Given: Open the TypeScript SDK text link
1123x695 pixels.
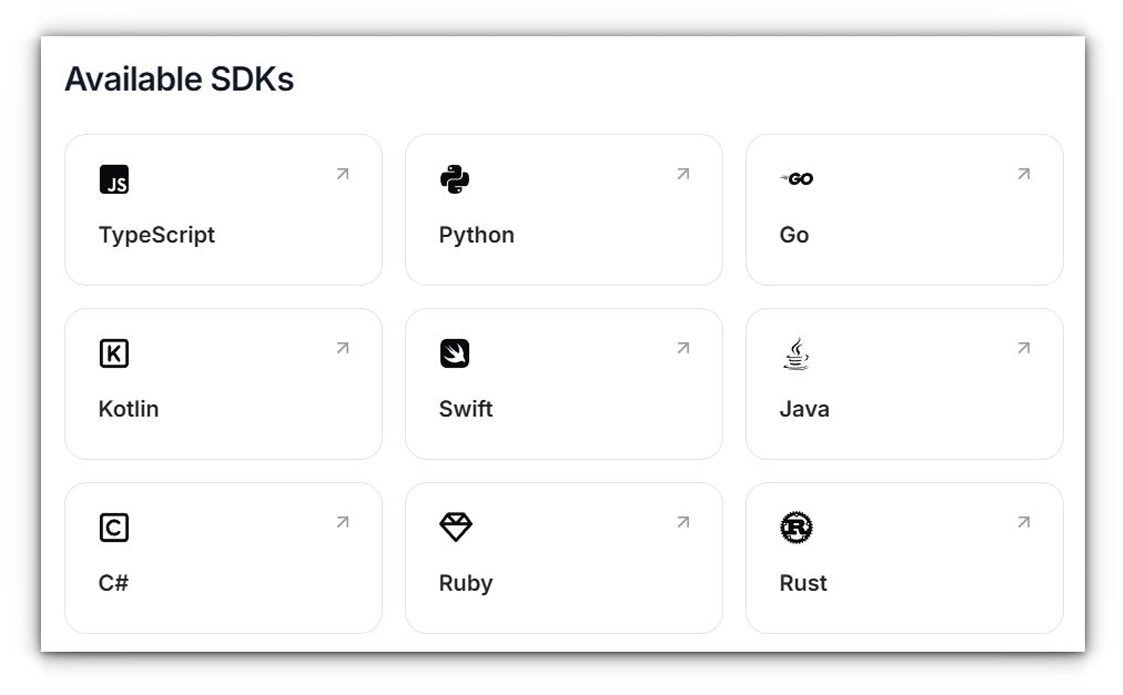Looking at the screenshot, I should 157,235.
